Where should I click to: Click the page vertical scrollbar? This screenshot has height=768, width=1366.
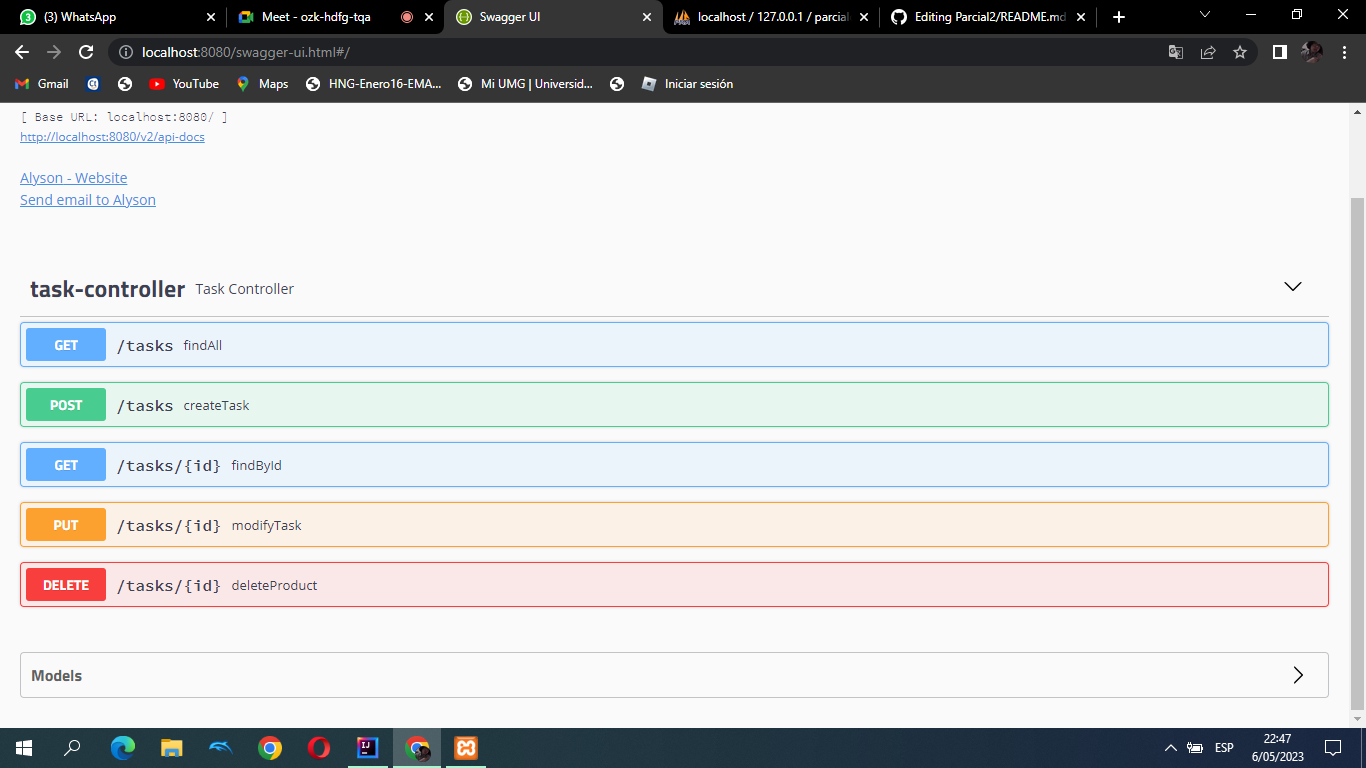1357,453
